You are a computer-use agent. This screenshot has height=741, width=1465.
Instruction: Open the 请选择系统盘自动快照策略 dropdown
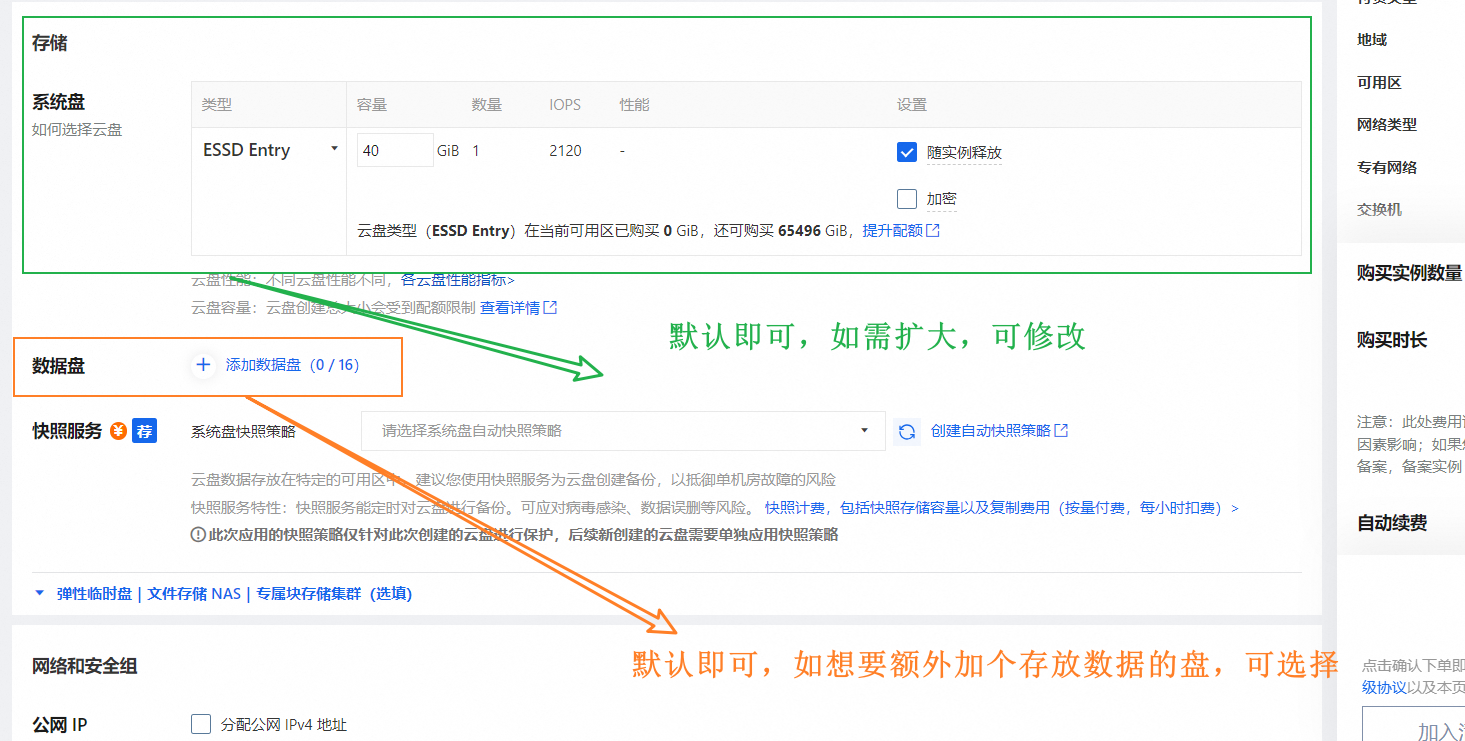pos(623,431)
